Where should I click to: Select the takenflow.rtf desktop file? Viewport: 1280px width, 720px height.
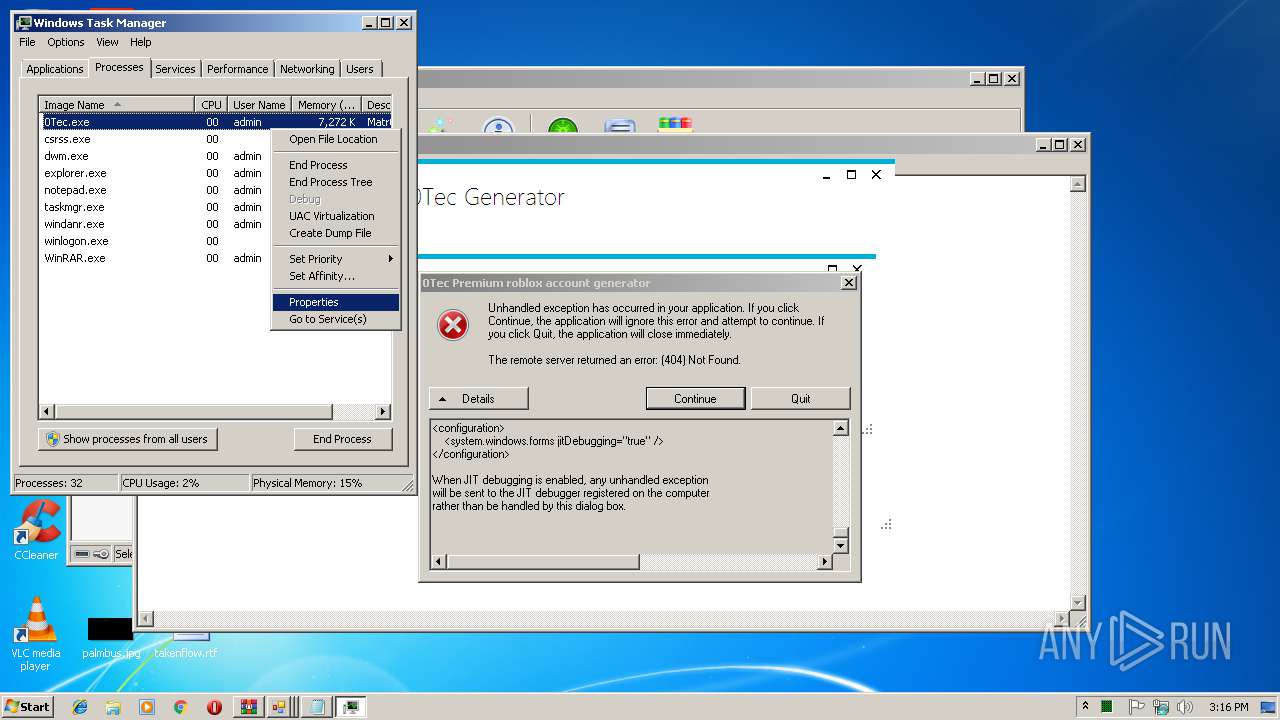(186, 644)
